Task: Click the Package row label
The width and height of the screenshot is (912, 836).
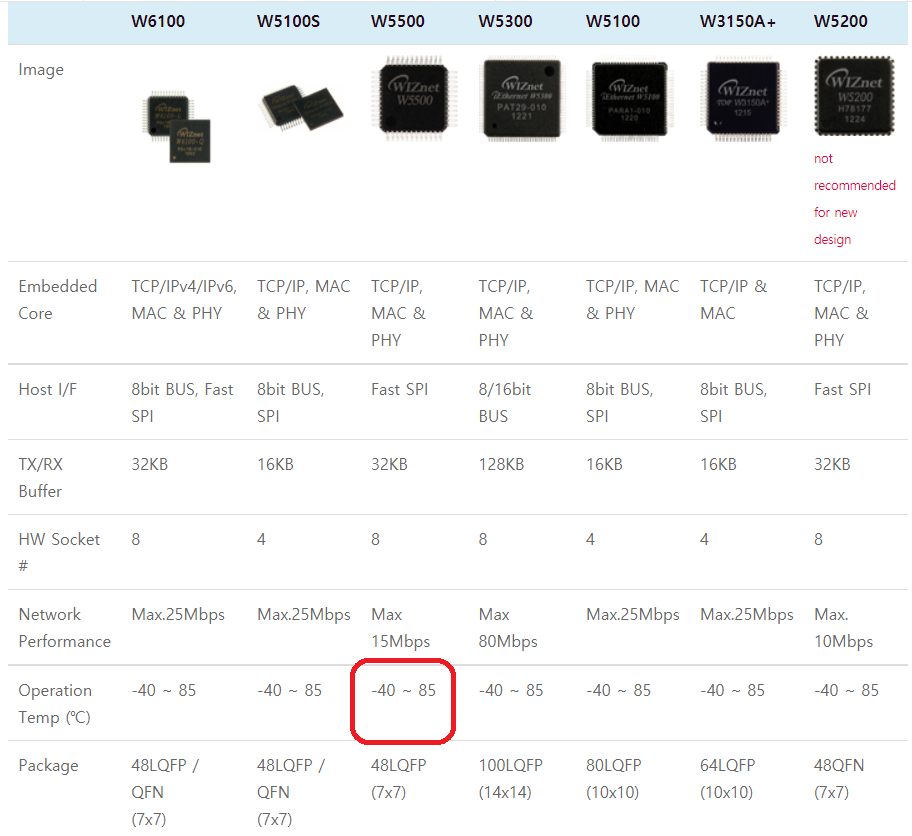Action: pyautogui.click(x=48, y=766)
